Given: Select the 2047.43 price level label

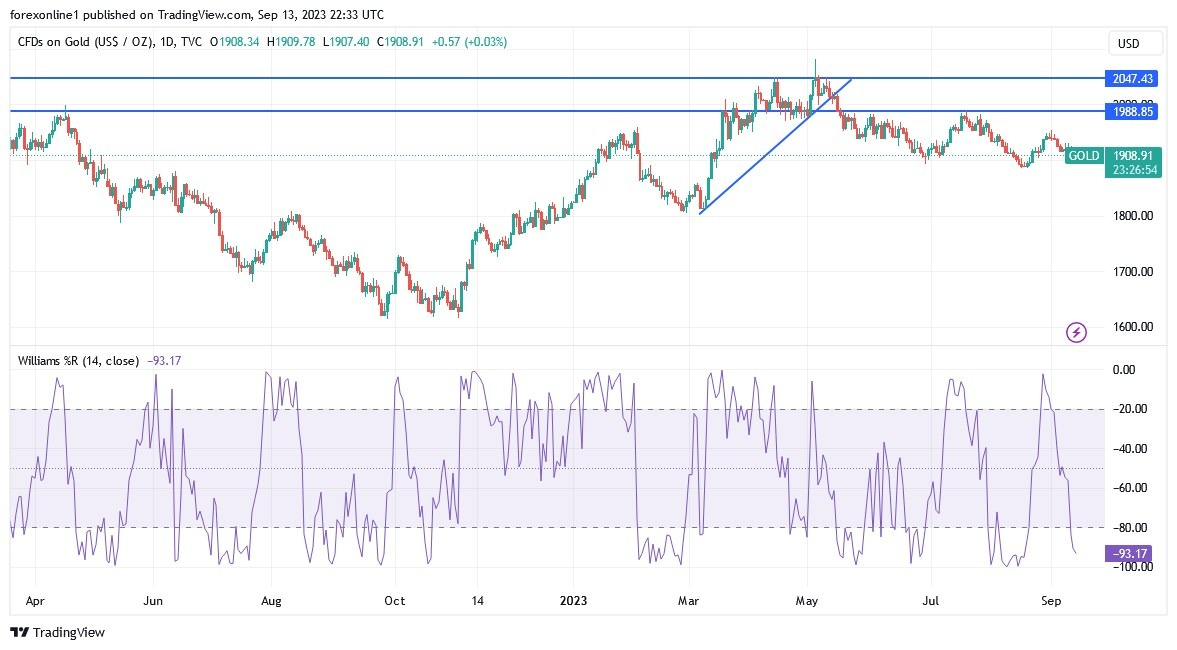Looking at the screenshot, I should pos(1131,77).
